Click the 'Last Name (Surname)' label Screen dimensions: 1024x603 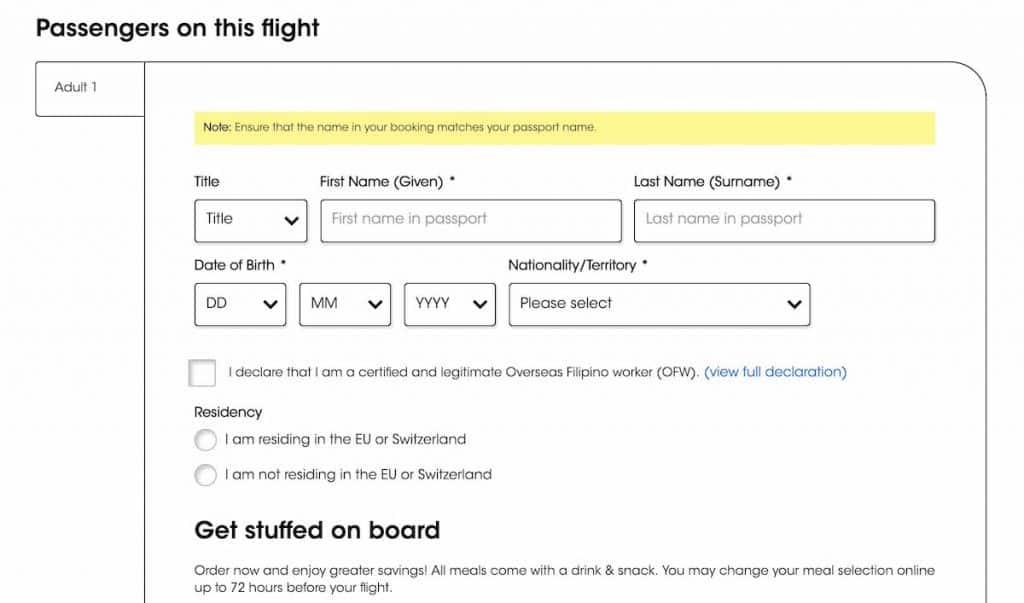(707, 181)
